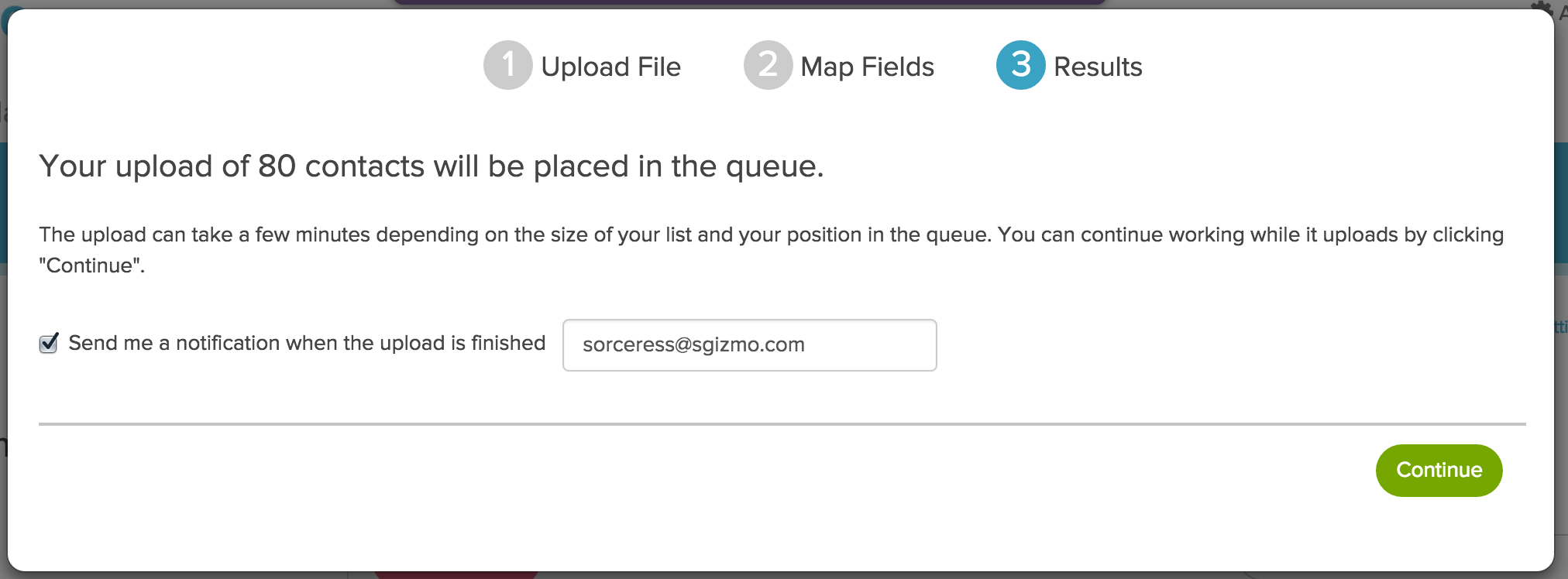Click the dimmed background left of the modal
This screenshot has height=579, width=1568.
tap(3, 348)
